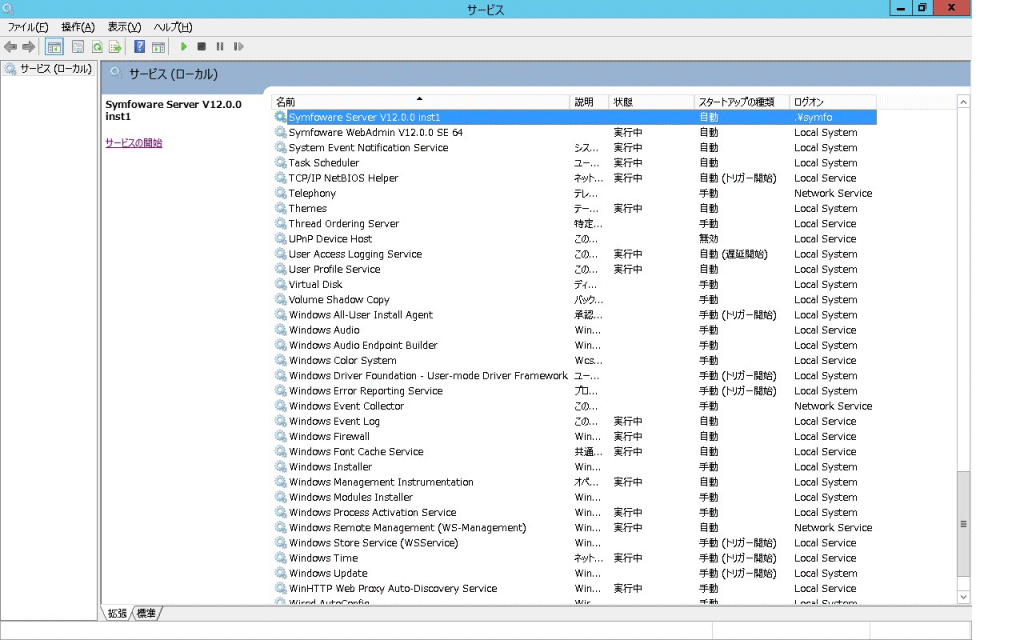1024x640 pixels.
Task: Click the gear icon beside Windows Installer
Action: click(281, 466)
